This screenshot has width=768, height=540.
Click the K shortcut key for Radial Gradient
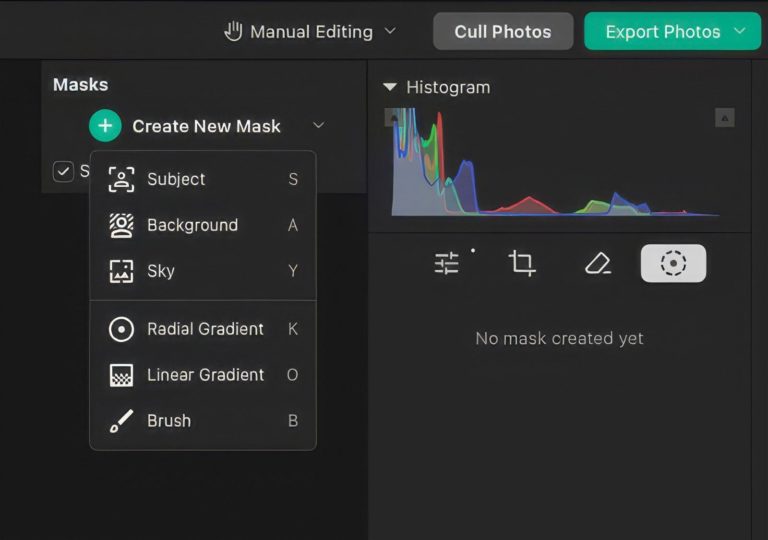click(293, 329)
